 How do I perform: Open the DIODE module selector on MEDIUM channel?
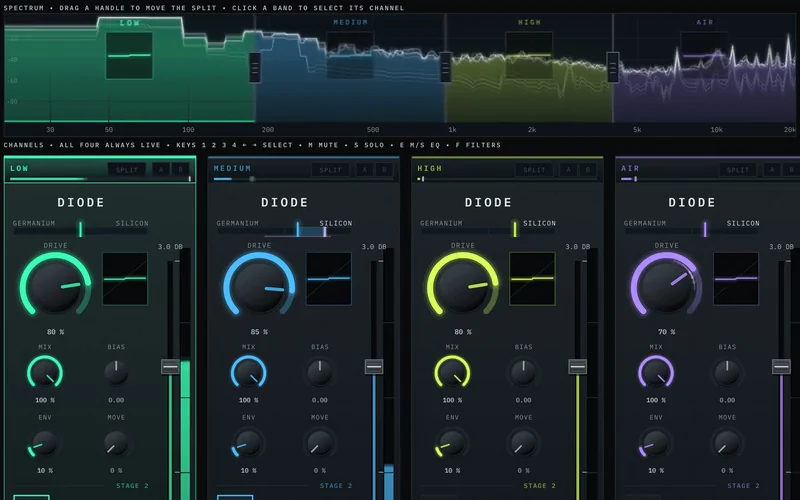pyautogui.click(x=284, y=203)
